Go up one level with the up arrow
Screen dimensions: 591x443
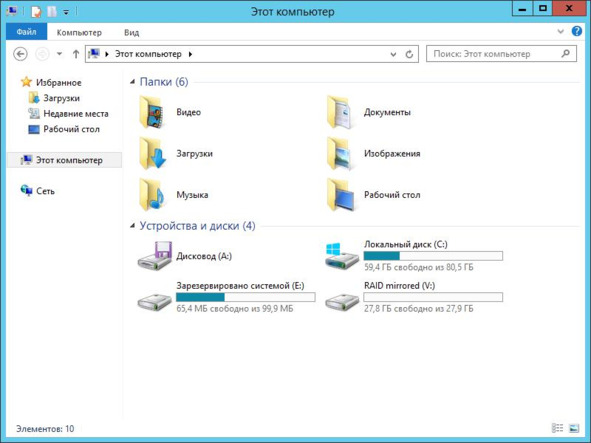coord(76,54)
